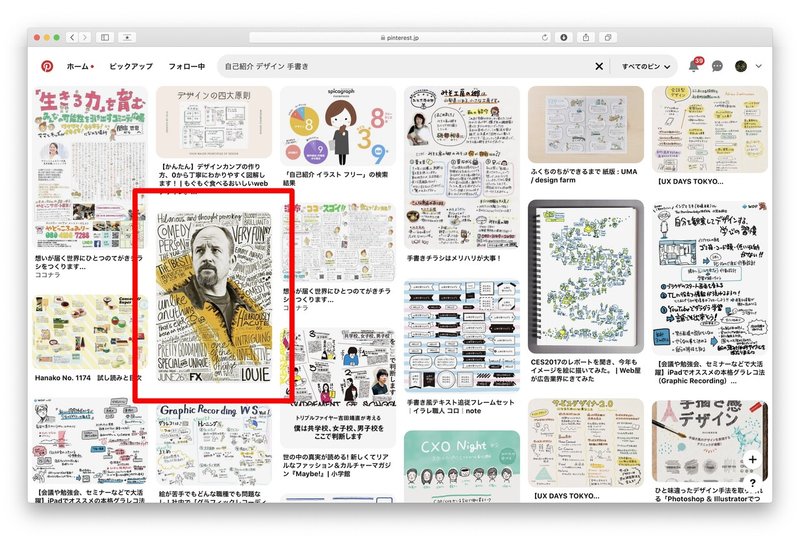
Task: Click the Safari address bar pinterest.jp
Action: 399,37
